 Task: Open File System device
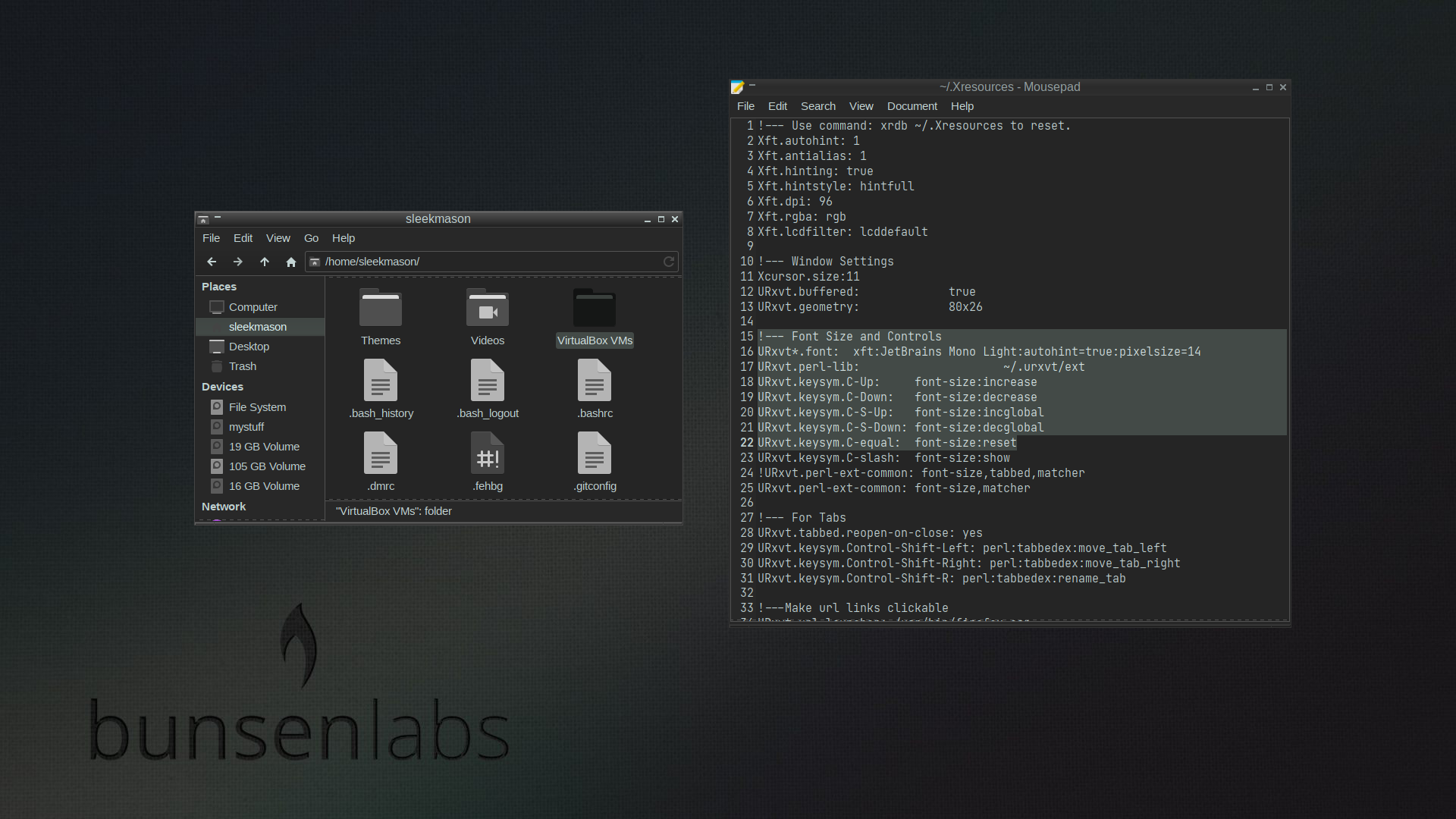tap(260, 407)
